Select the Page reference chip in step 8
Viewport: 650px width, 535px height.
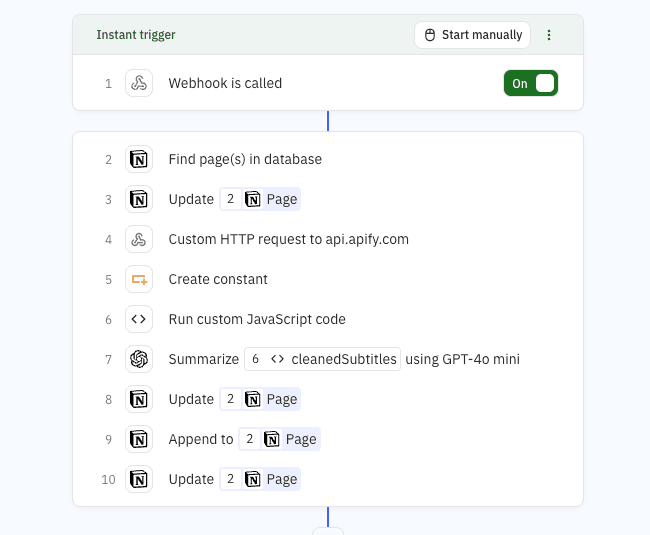click(x=260, y=399)
